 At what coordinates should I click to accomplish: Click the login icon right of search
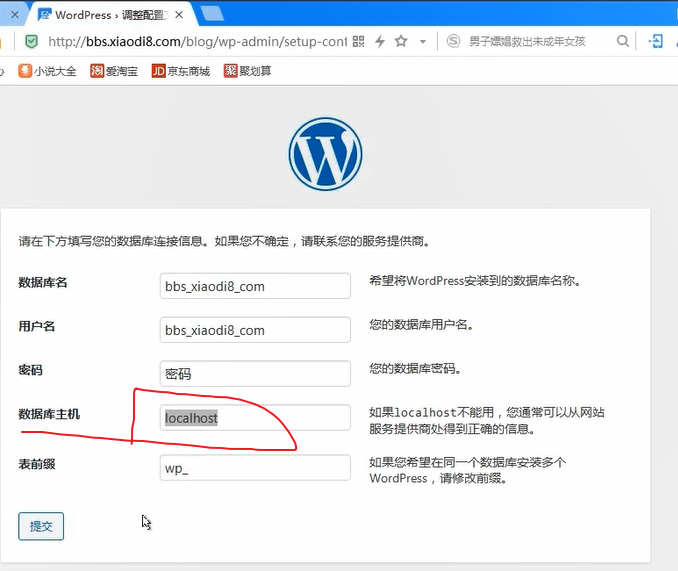(656, 41)
